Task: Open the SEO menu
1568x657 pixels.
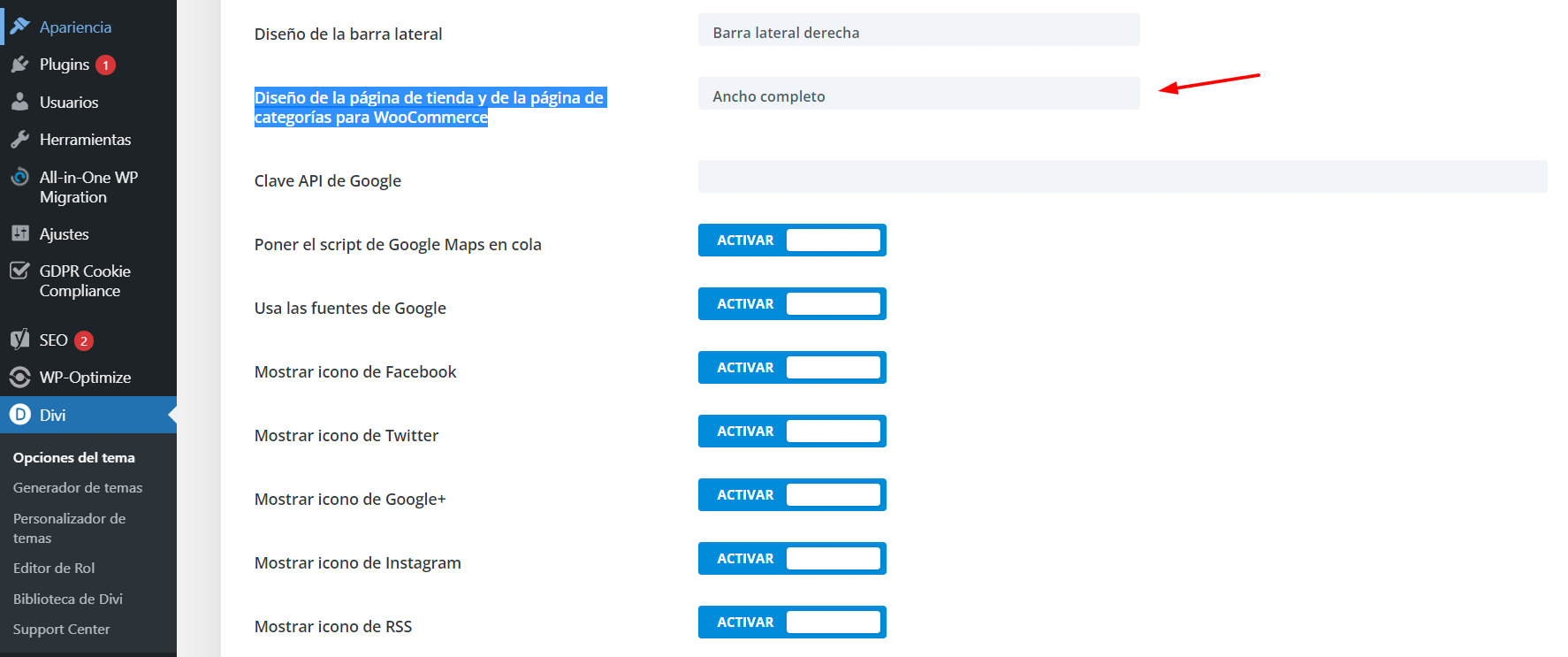Action: (88, 340)
